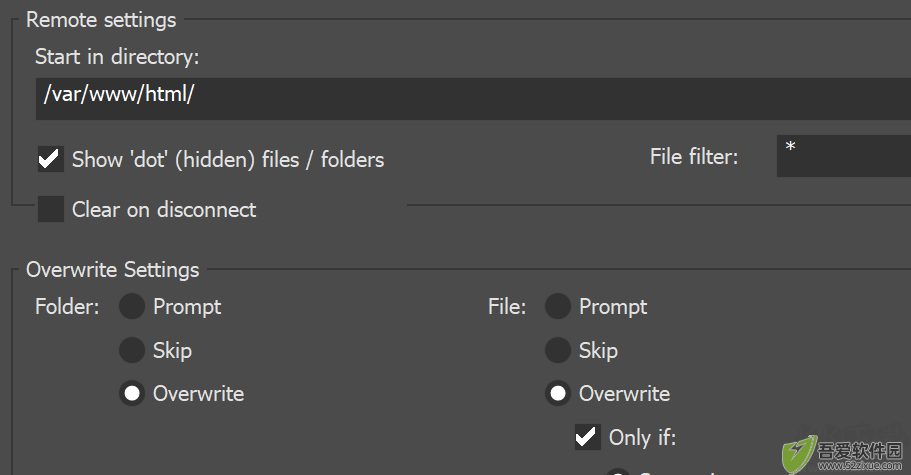Screen dimensions: 911x475
Task: Click the Remote settings group title
Action: point(101,20)
